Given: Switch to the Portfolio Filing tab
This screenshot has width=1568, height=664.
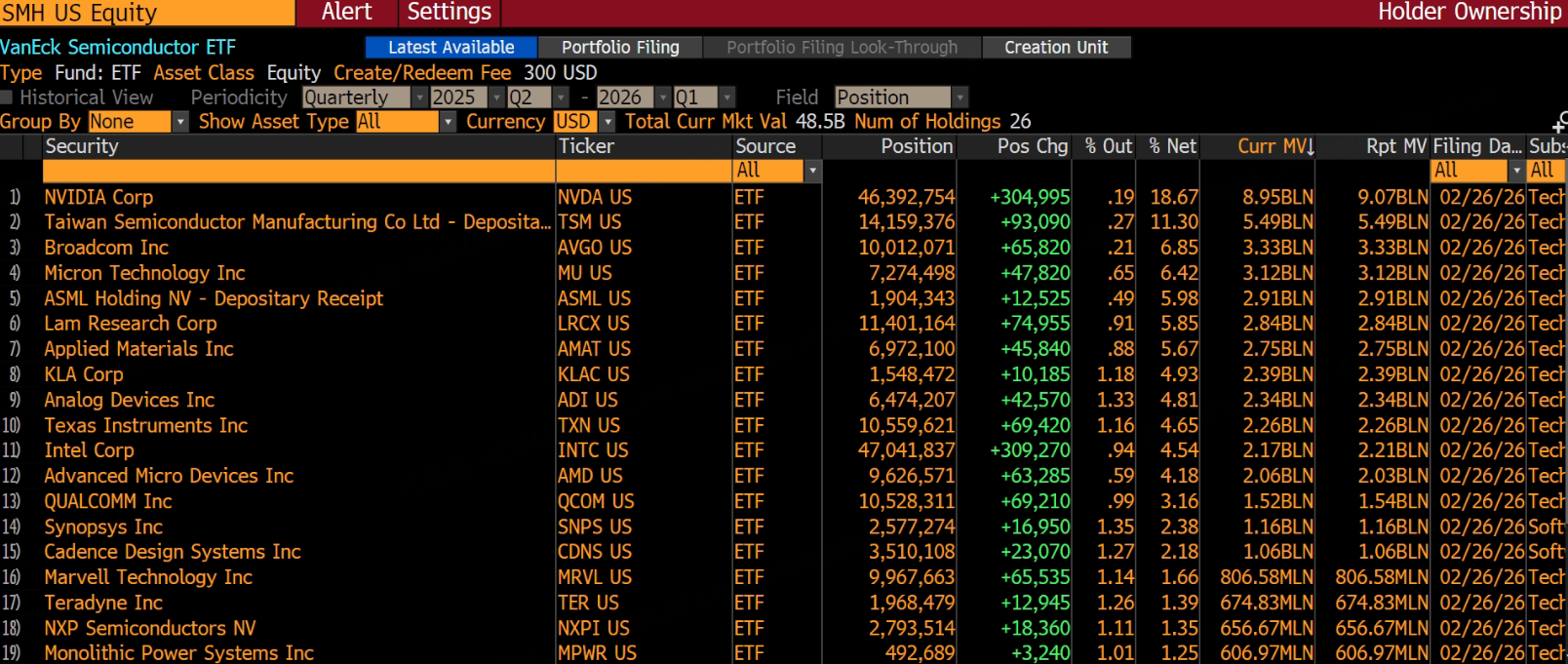Looking at the screenshot, I should (x=620, y=48).
